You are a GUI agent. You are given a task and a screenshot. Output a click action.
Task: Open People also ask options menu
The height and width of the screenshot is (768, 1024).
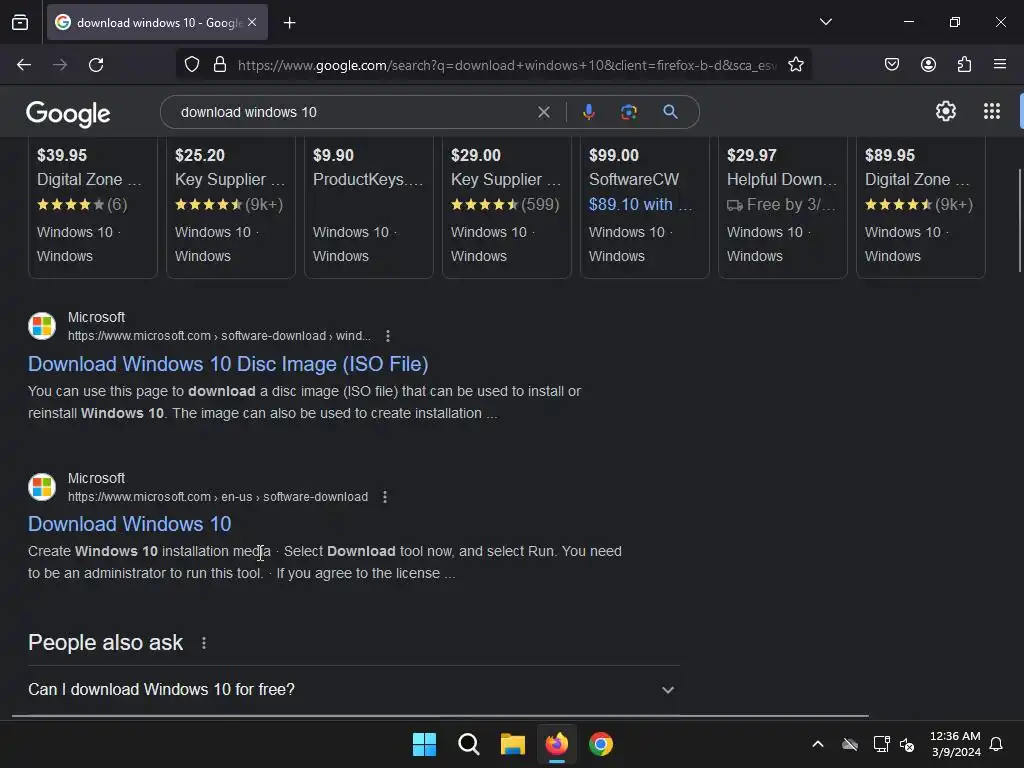point(204,643)
